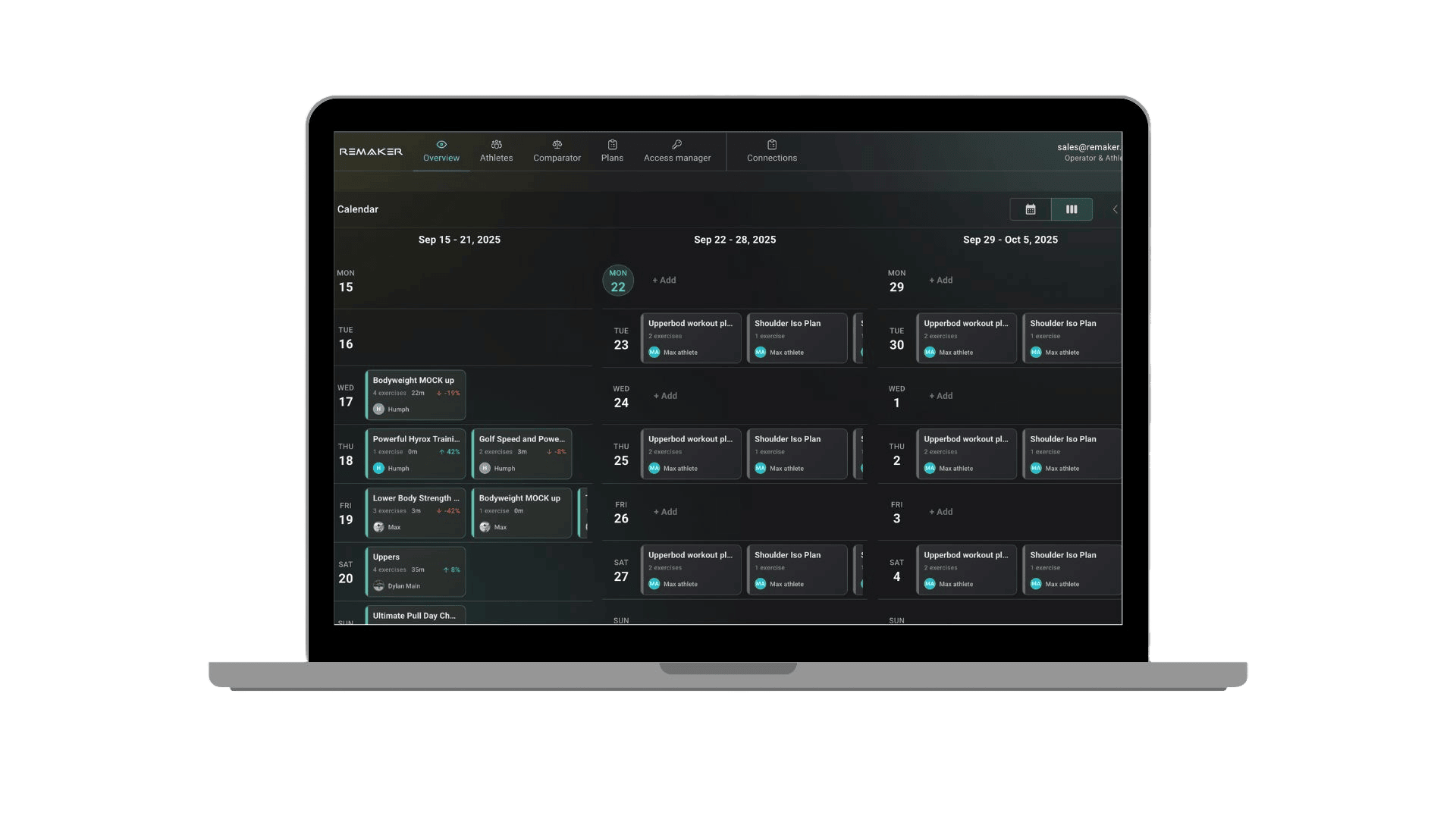Click the scales icon of the Comparator tab

(x=557, y=144)
